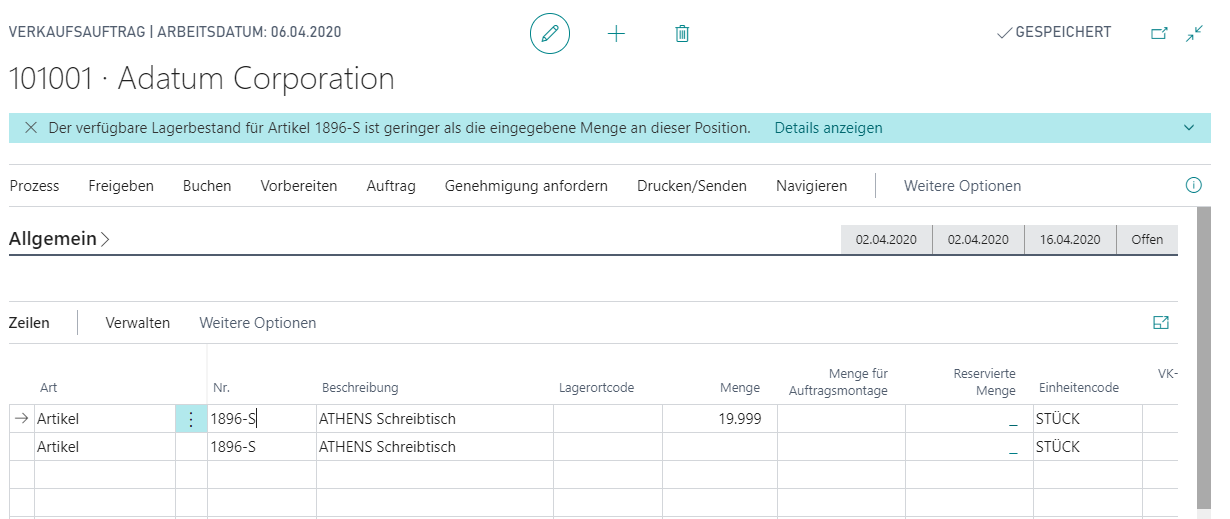The width and height of the screenshot is (1230, 519).
Task: Open the Prozess menu
Action: tap(34, 186)
